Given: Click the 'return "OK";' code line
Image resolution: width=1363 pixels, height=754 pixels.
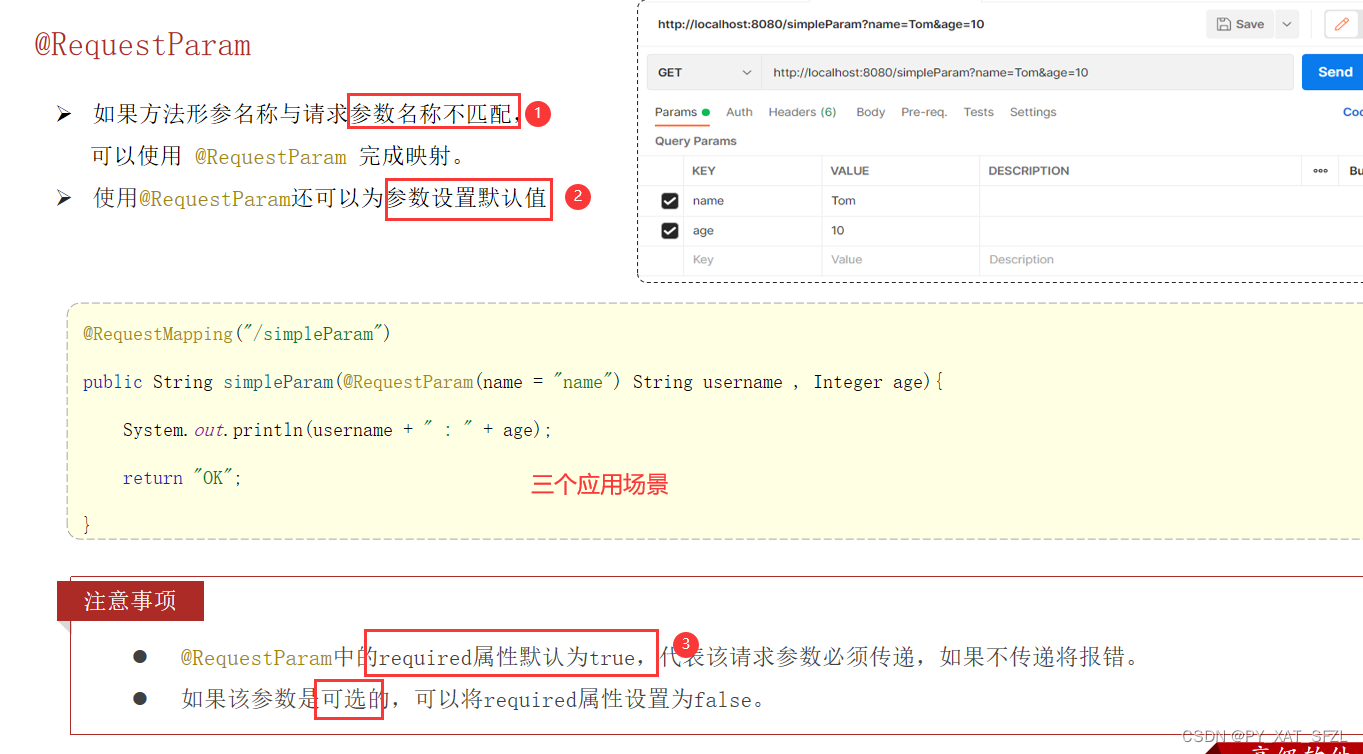Looking at the screenshot, I should pyautogui.click(x=183, y=478).
